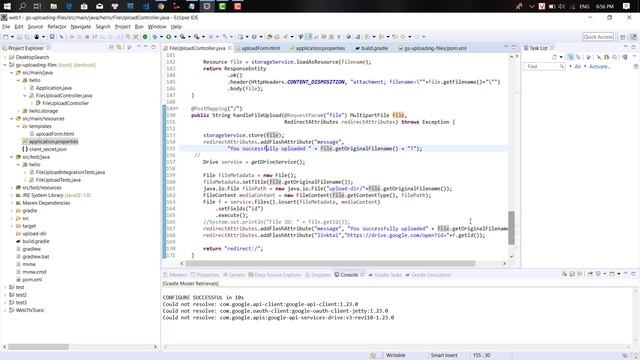Open the Window menu
This screenshot has height=360, width=640.
(157, 27)
